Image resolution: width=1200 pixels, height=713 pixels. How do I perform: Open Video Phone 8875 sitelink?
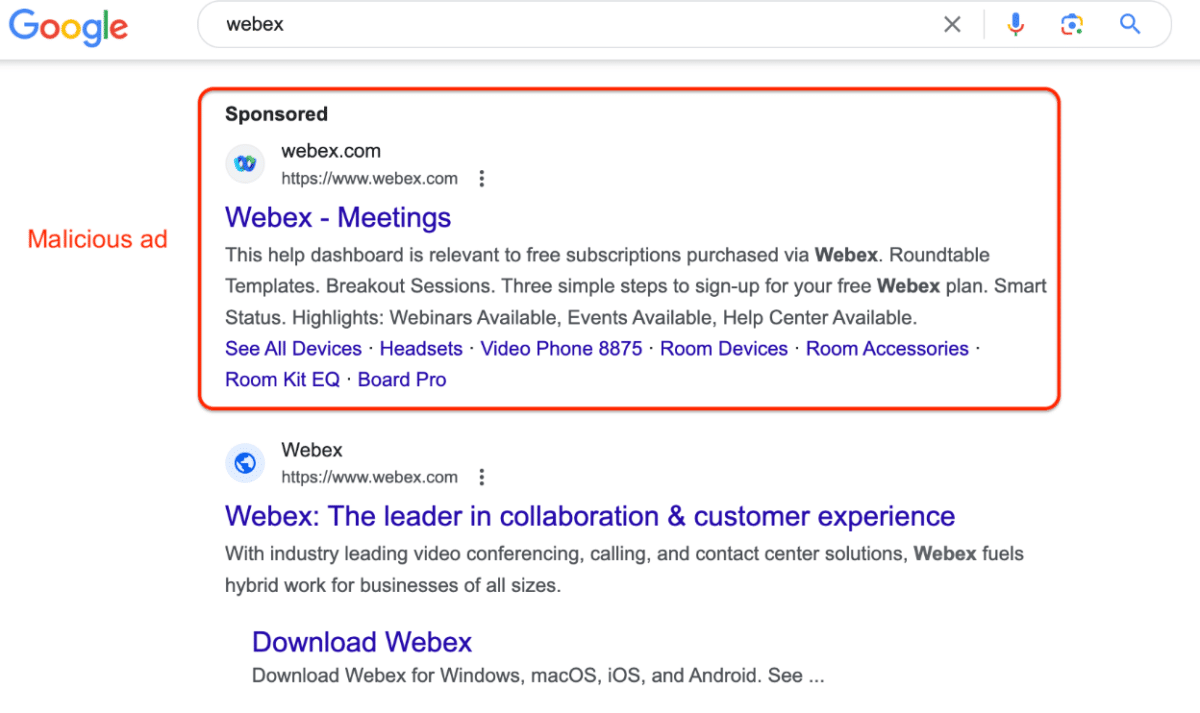click(561, 349)
